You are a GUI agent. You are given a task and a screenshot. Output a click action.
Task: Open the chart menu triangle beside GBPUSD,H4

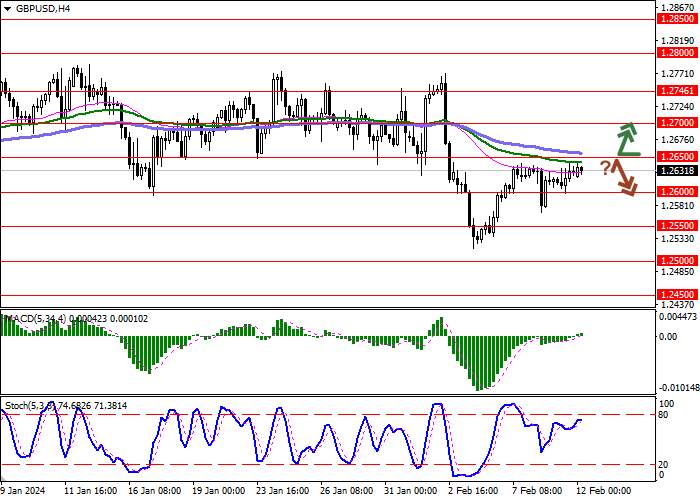coord(7,8)
